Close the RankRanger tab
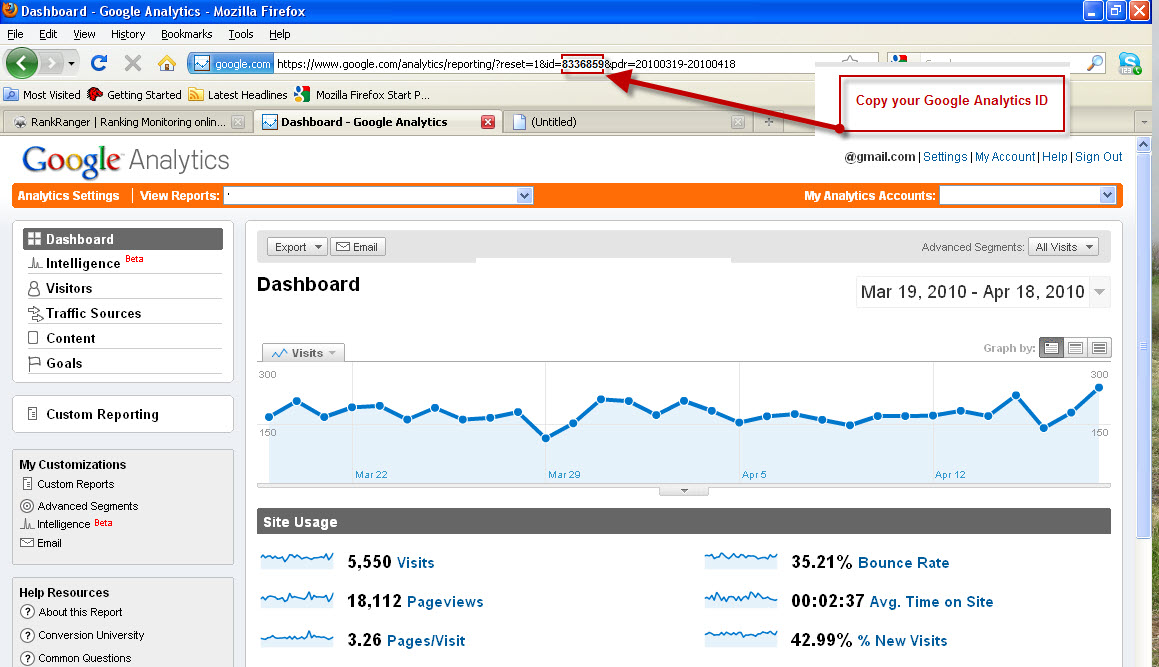 click(x=238, y=122)
